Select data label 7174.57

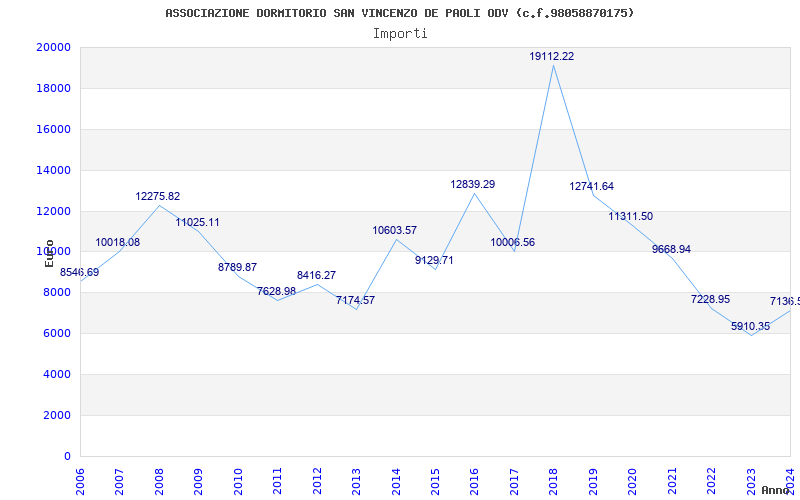(x=355, y=301)
